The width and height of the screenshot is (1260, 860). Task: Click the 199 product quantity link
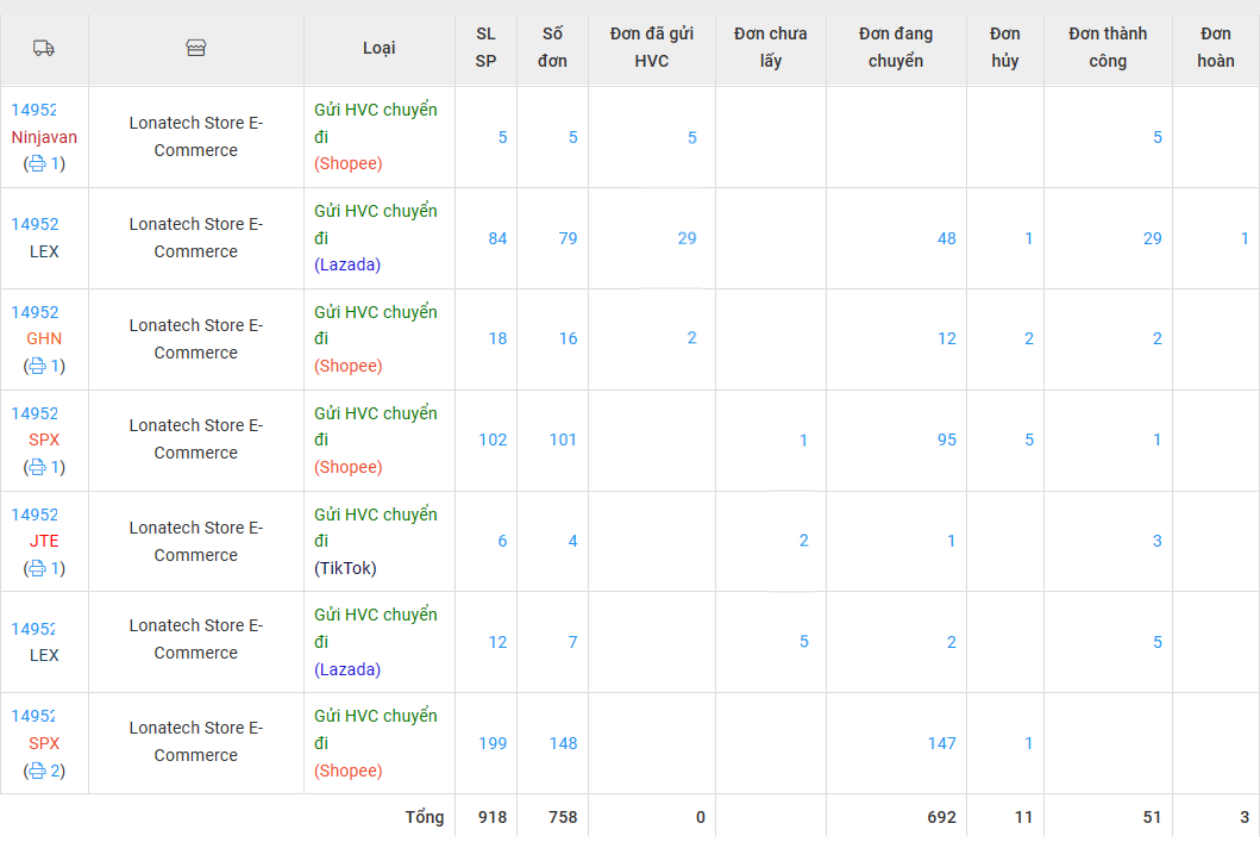point(492,743)
